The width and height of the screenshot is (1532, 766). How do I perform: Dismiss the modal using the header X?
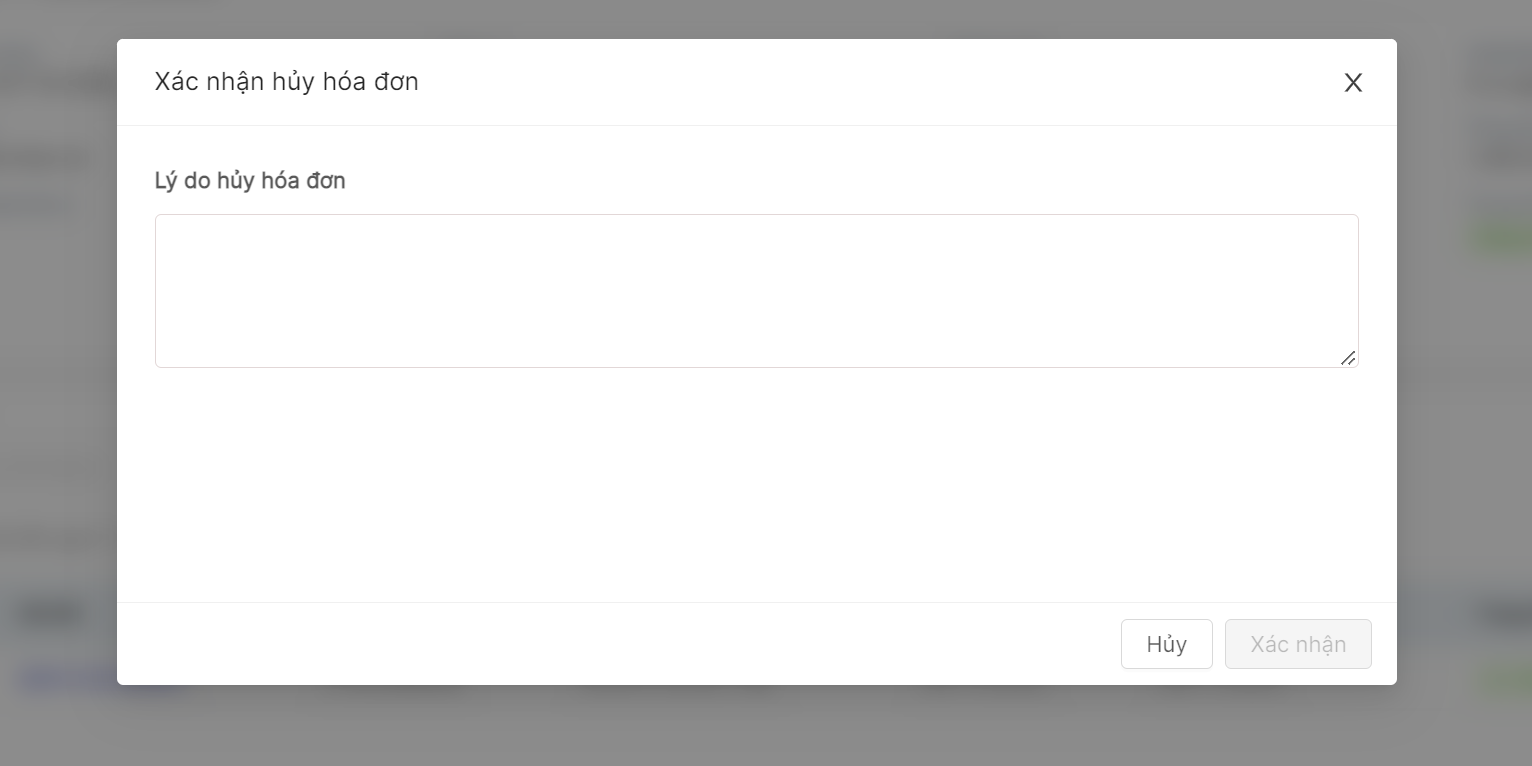pos(1353,83)
